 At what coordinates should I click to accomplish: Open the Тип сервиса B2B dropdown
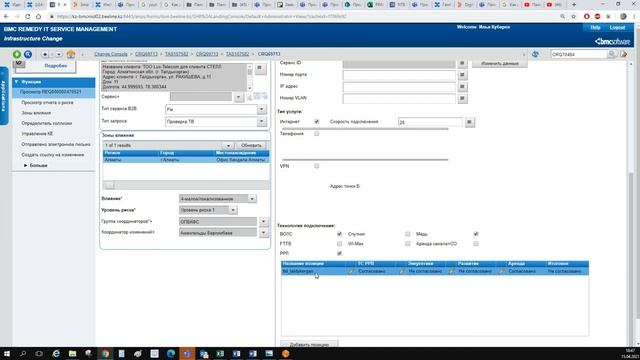[262, 109]
